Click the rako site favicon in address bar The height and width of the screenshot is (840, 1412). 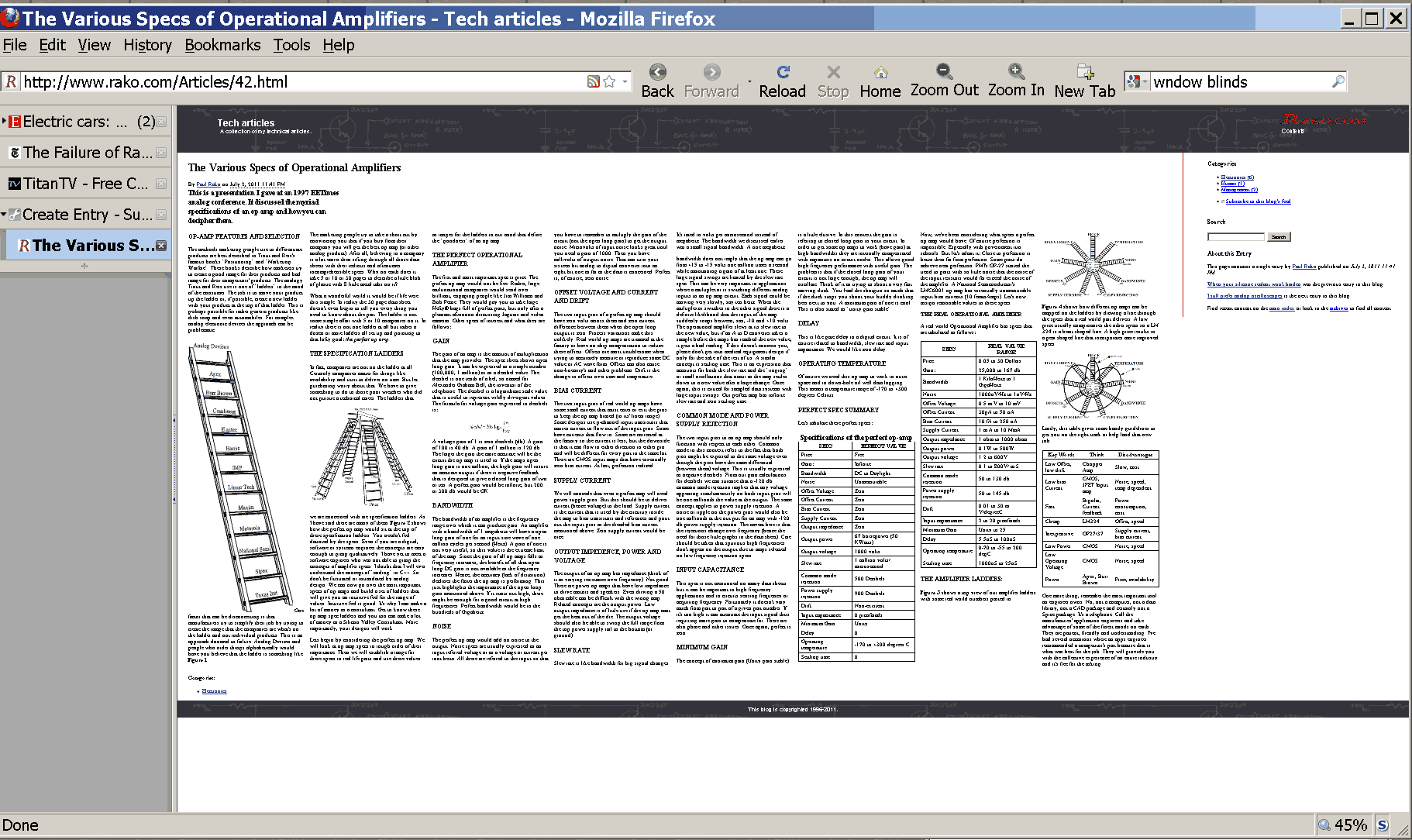[x=11, y=81]
